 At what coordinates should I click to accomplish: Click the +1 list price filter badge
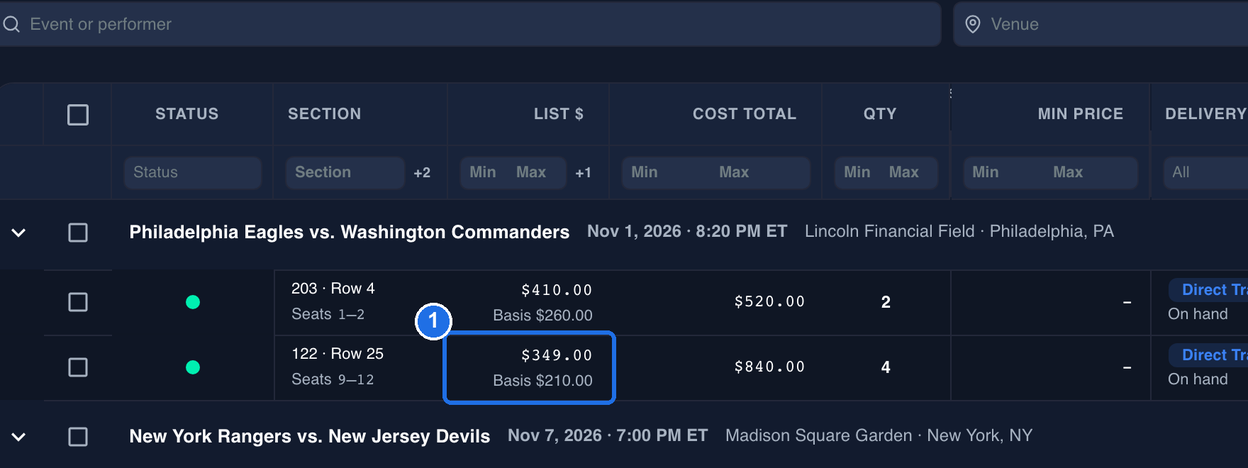point(583,173)
